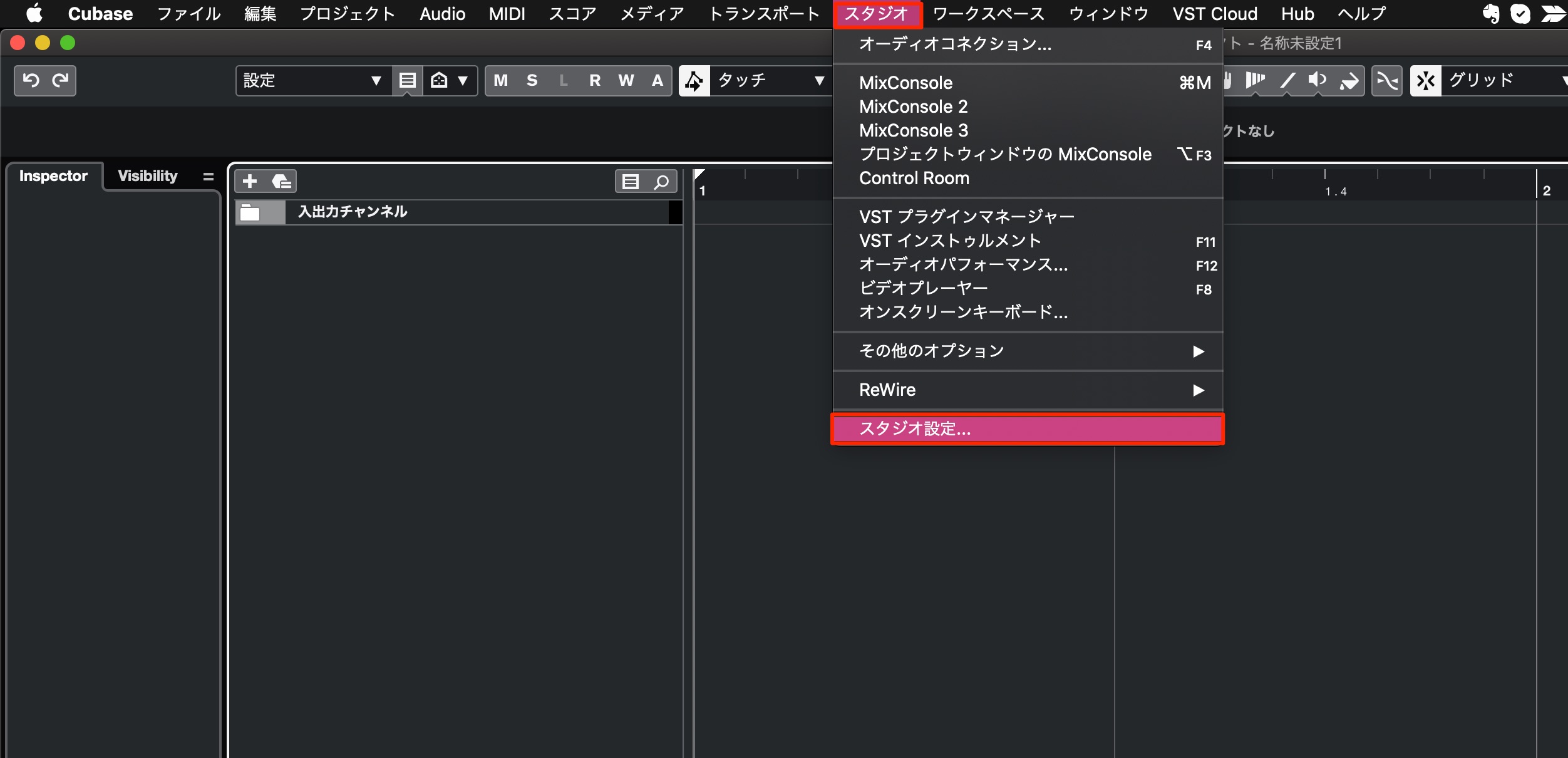
Task: Click the 入出力チャンネル folder icon
Action: tap(250, 212)
